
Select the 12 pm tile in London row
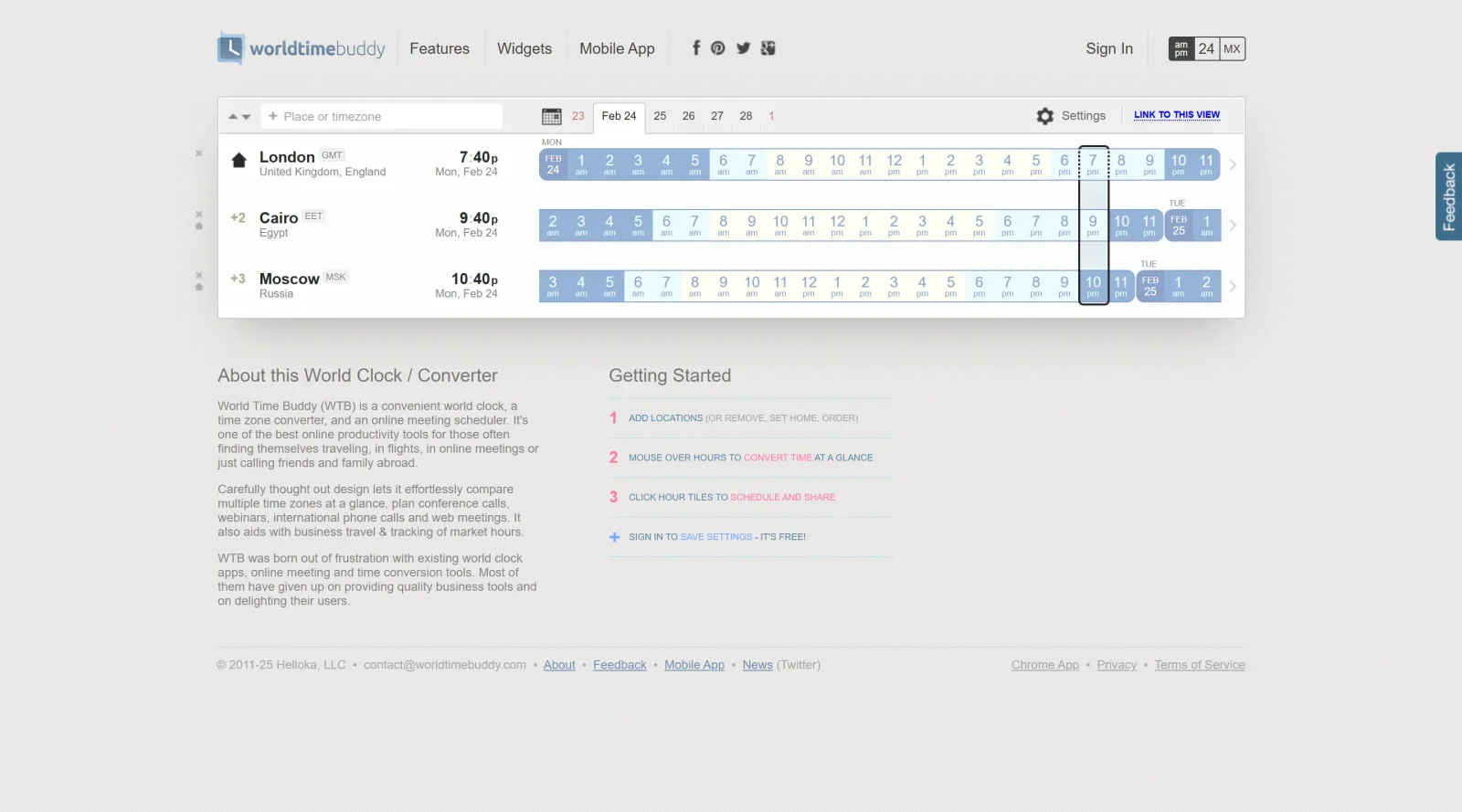894,164
